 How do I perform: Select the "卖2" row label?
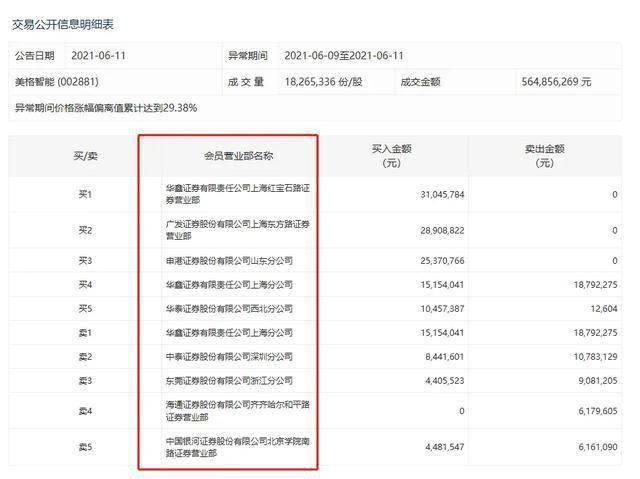pos(85,357)
